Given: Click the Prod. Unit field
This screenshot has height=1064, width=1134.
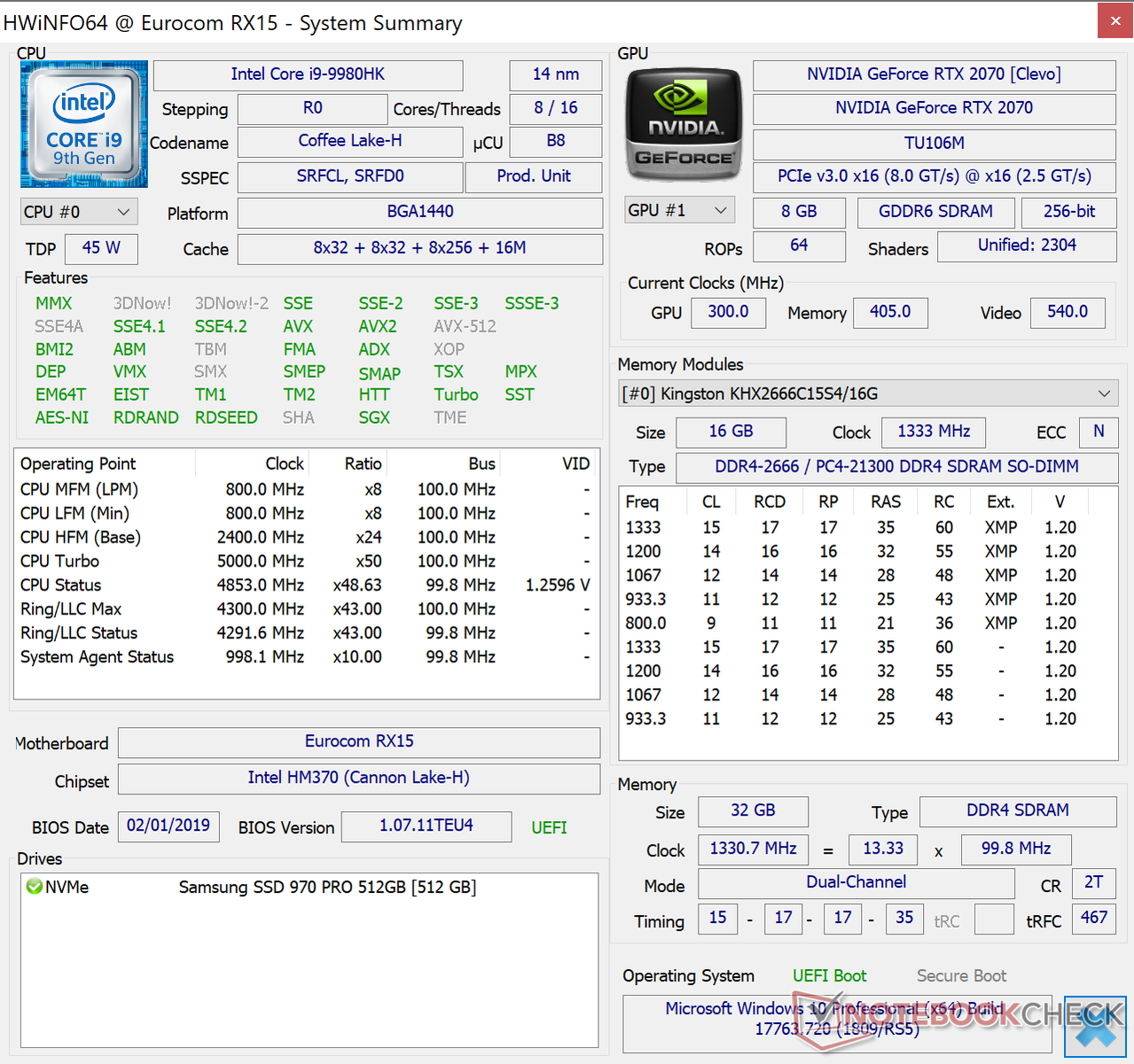Looking at the screenshot, I should 534,176.
